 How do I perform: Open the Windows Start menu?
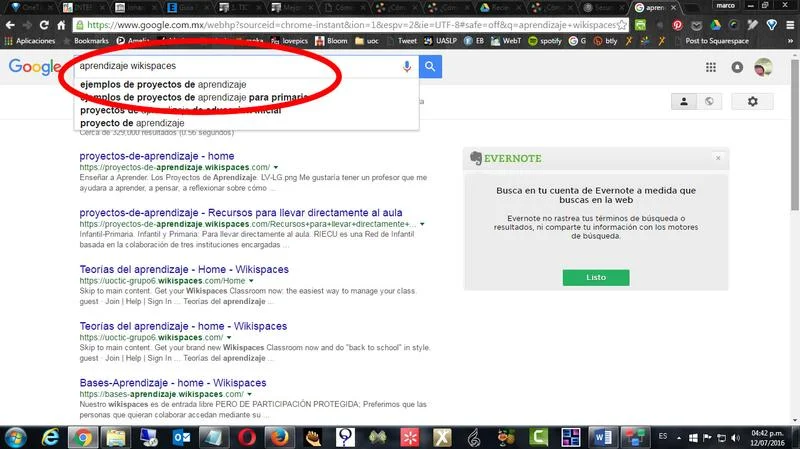click(x=15, y=438)
